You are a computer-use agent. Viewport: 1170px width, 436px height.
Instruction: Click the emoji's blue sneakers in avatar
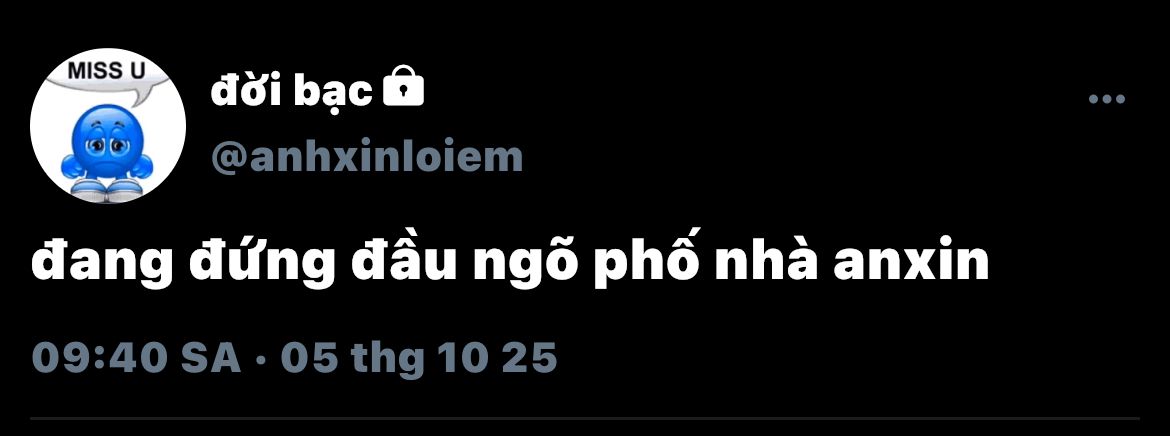(107, 188)
